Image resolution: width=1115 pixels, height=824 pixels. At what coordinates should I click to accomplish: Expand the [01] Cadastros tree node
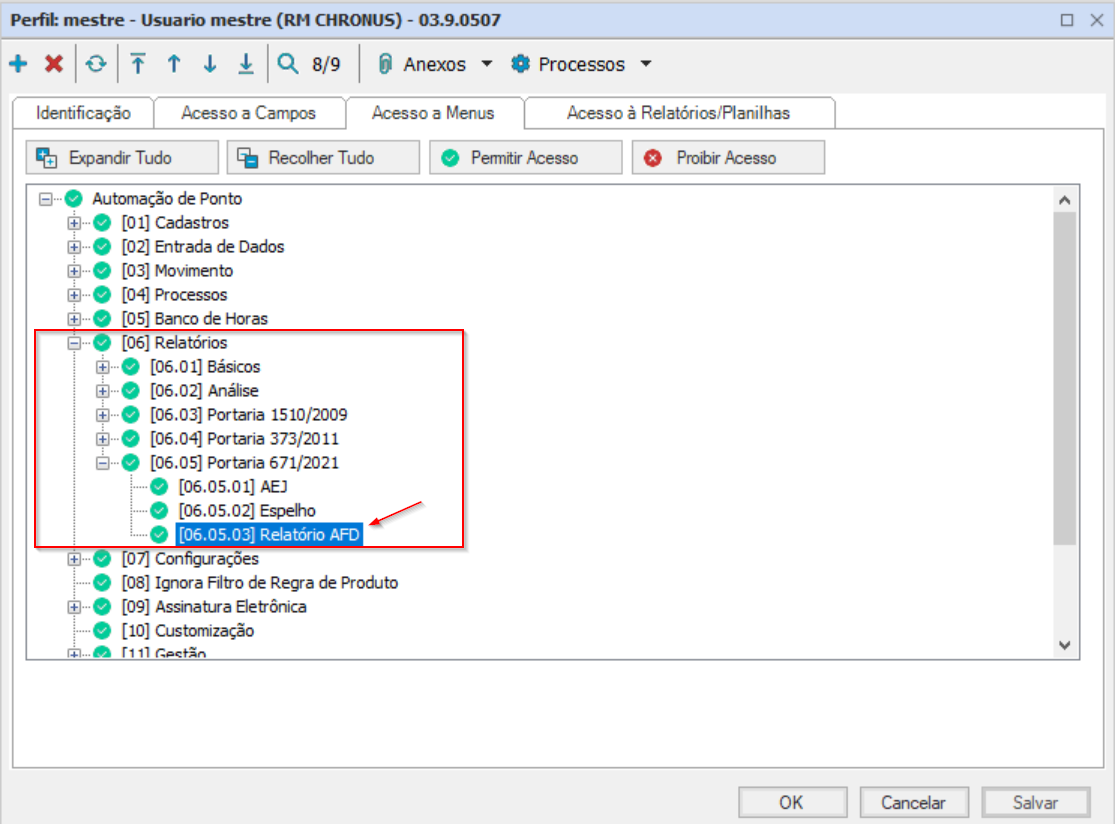[x=74, y=223]
